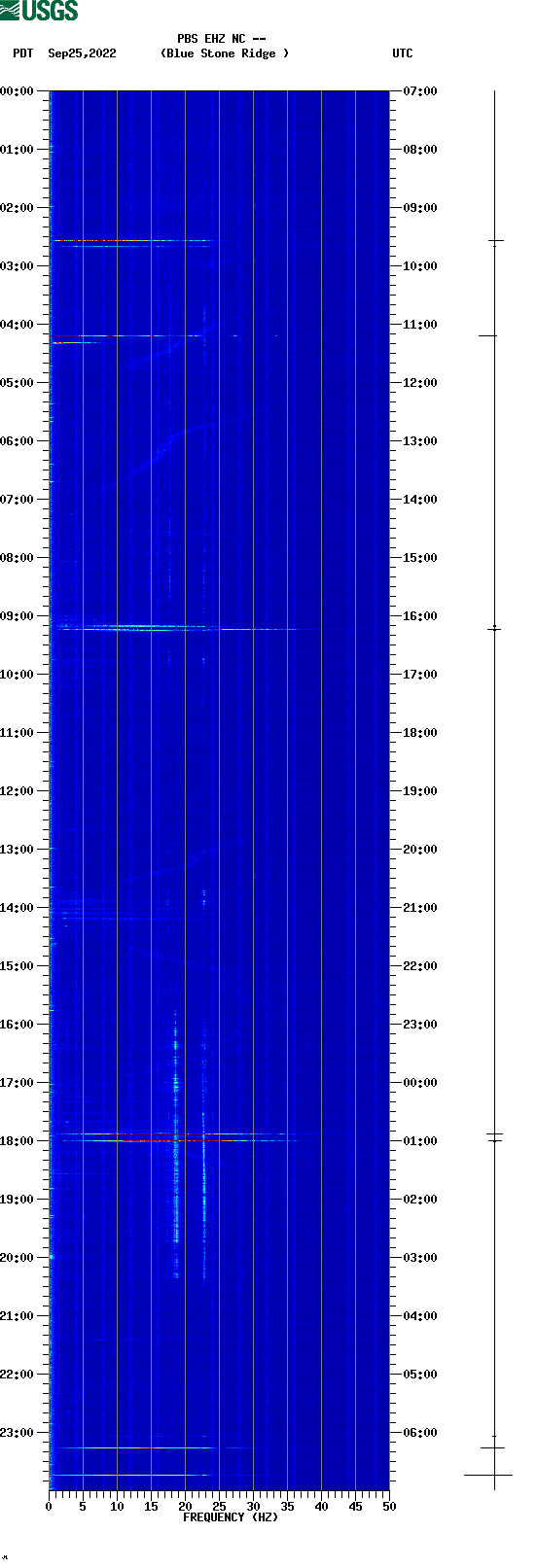Click the FREQUENCY (HZ) axis label

[231, 1517]
